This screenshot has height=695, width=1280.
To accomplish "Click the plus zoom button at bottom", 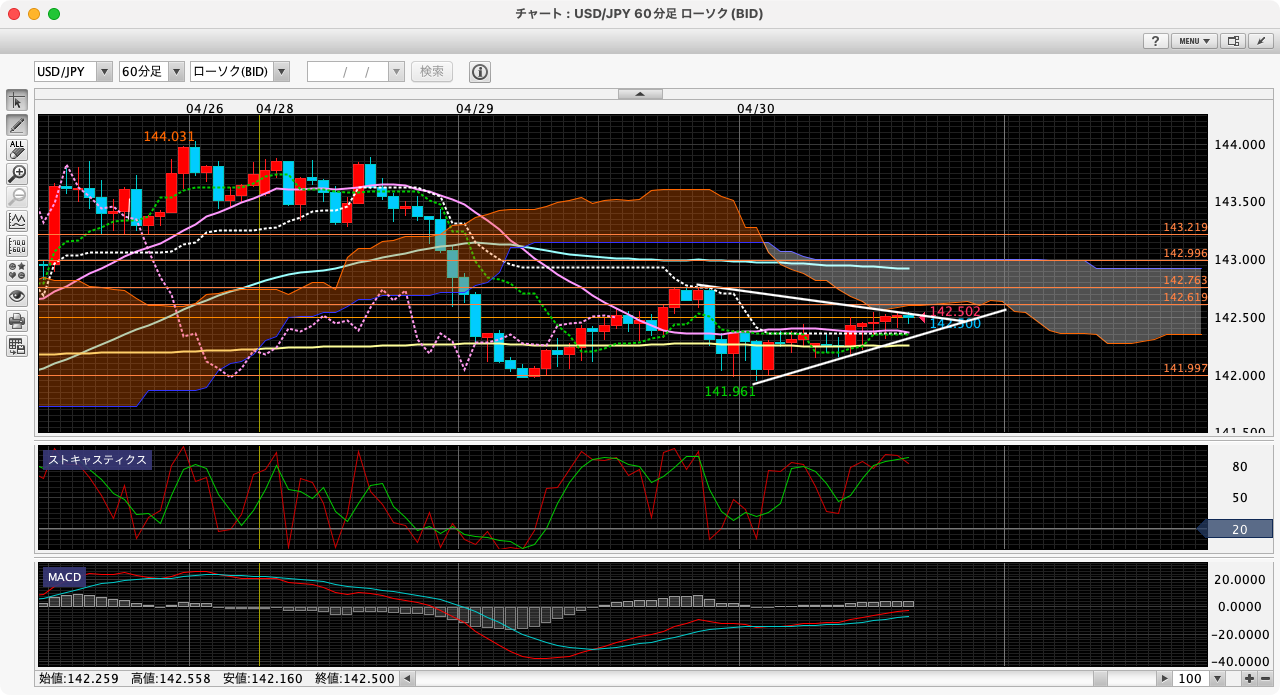I will (x=1250, y=678).
